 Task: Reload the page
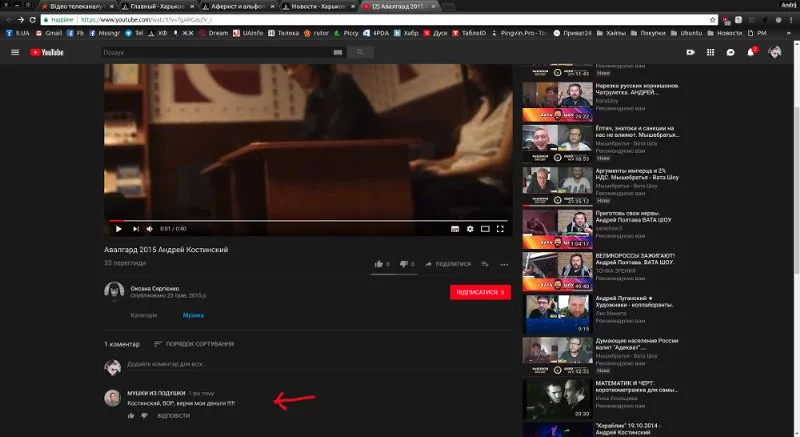click(x=33, y=19)
